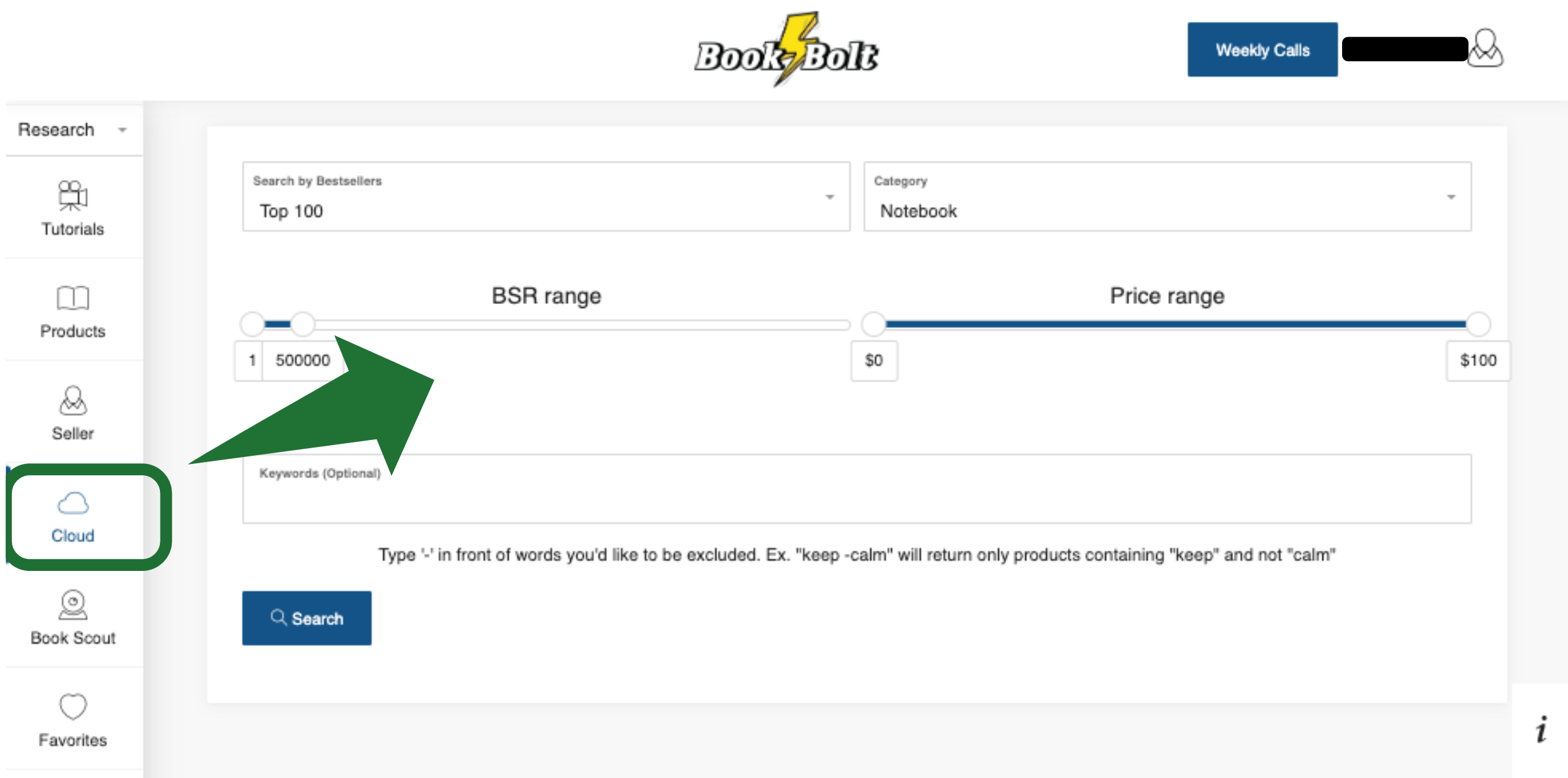Click the Keywords (Optional) input field
The width and height of the screenshot is (1568, 778).
pyautogui.click(x=857, y=488)
